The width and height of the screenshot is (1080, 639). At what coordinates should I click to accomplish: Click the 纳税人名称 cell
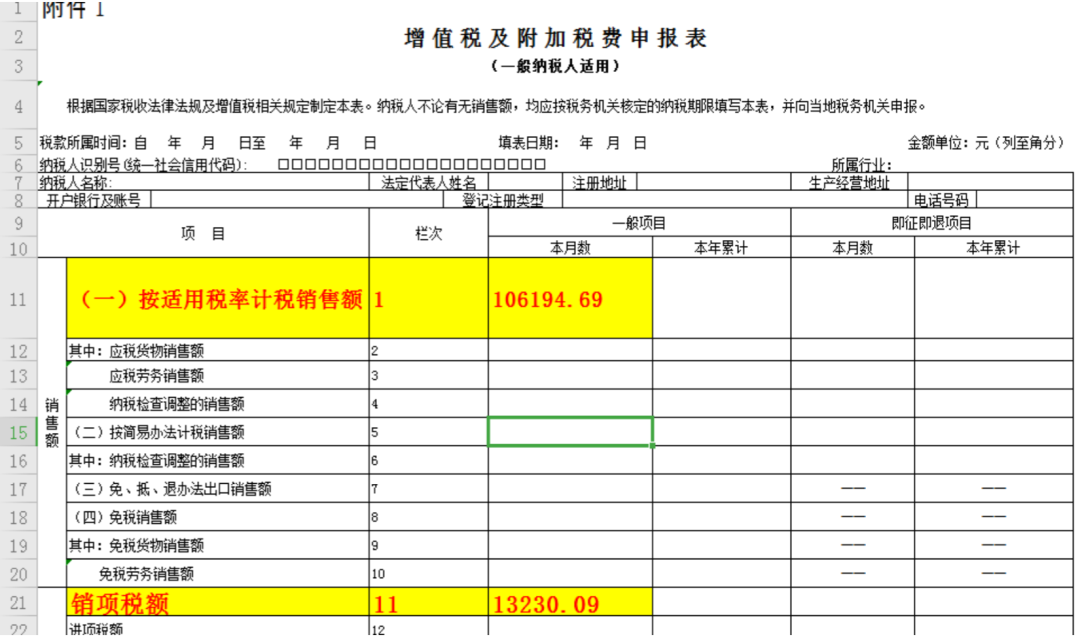pyautogui.click(x=204, y=182)
